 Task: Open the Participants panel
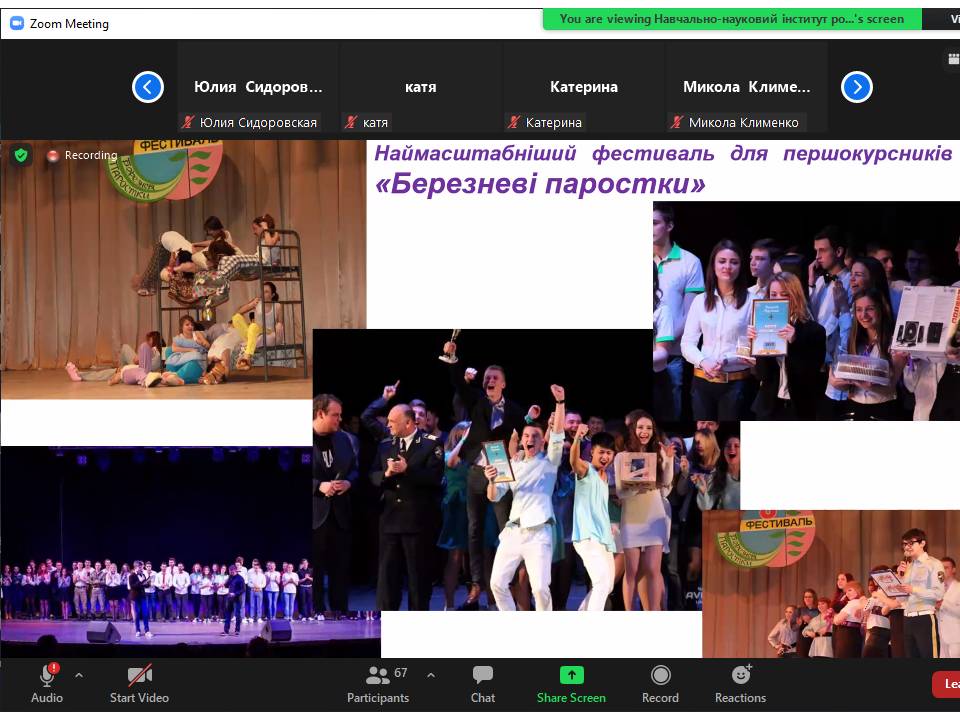click(377, 682)
